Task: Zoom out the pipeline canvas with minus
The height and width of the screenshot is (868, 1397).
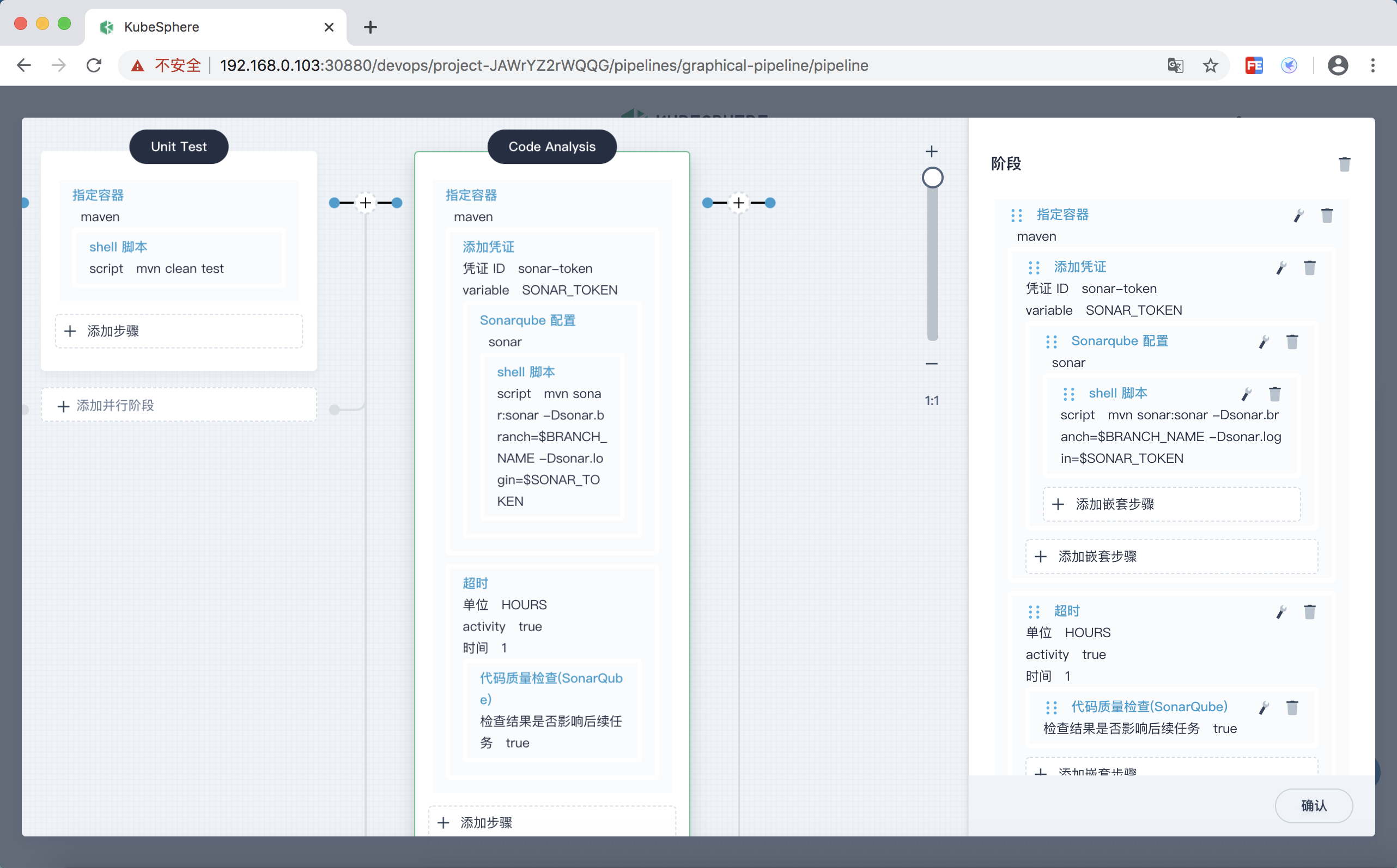Action: [932, 364]
